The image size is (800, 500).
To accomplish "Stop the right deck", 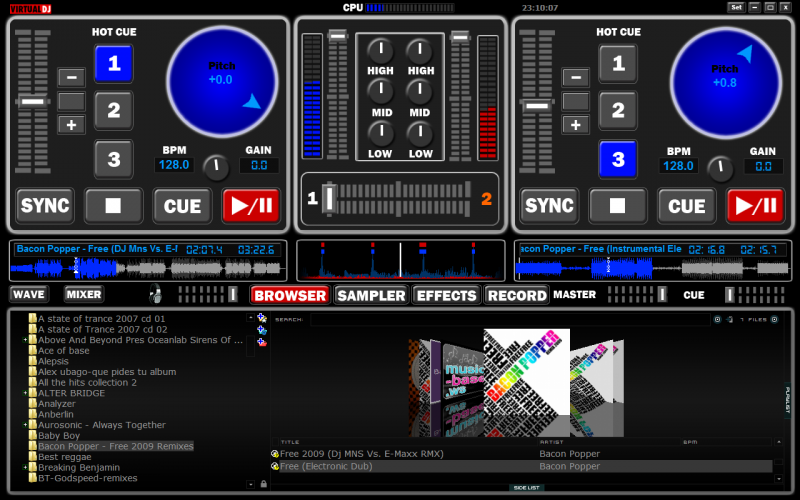I will click(617, 206).
